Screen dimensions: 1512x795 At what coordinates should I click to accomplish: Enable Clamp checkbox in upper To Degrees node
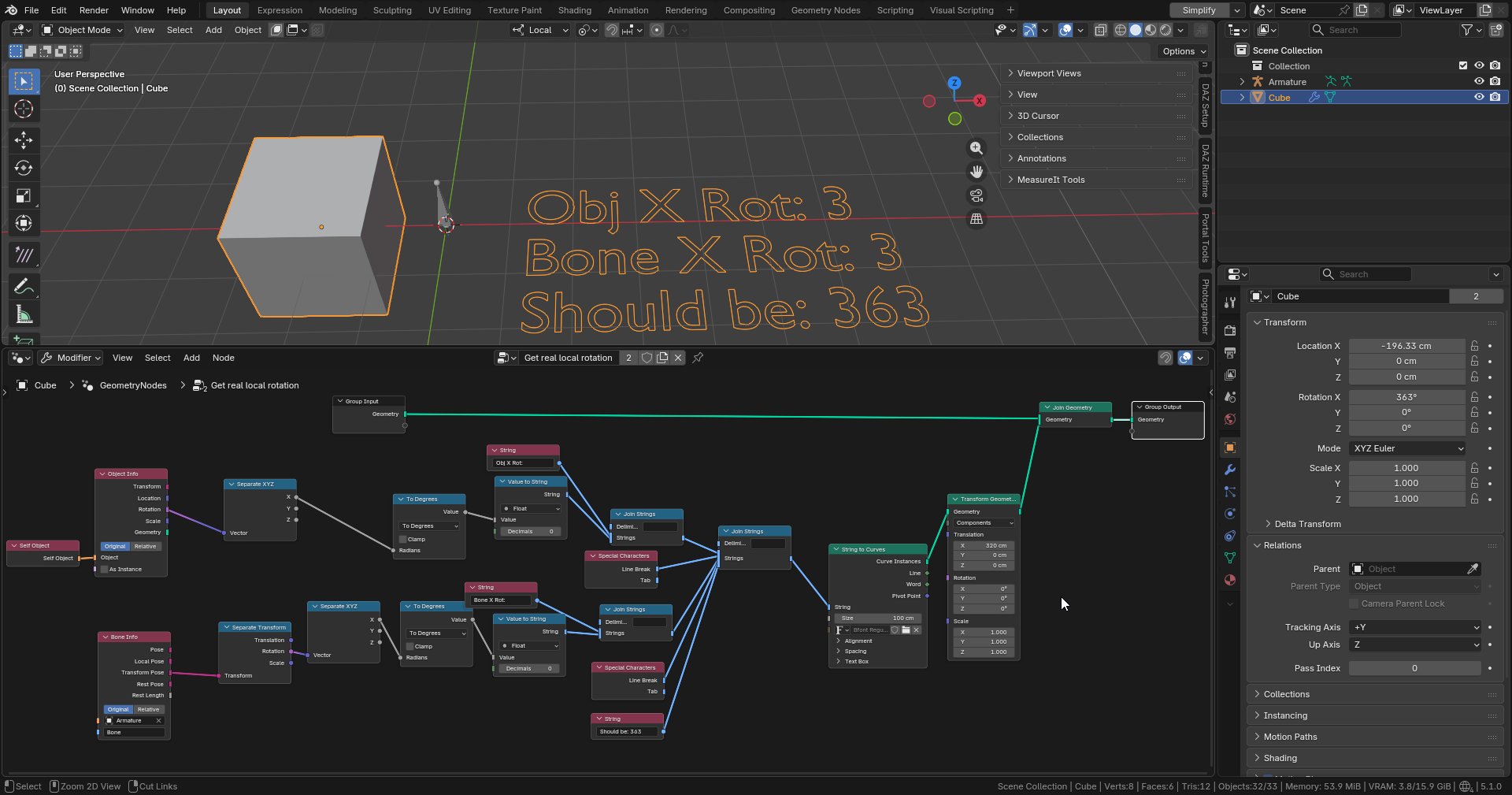coord(402,539)
